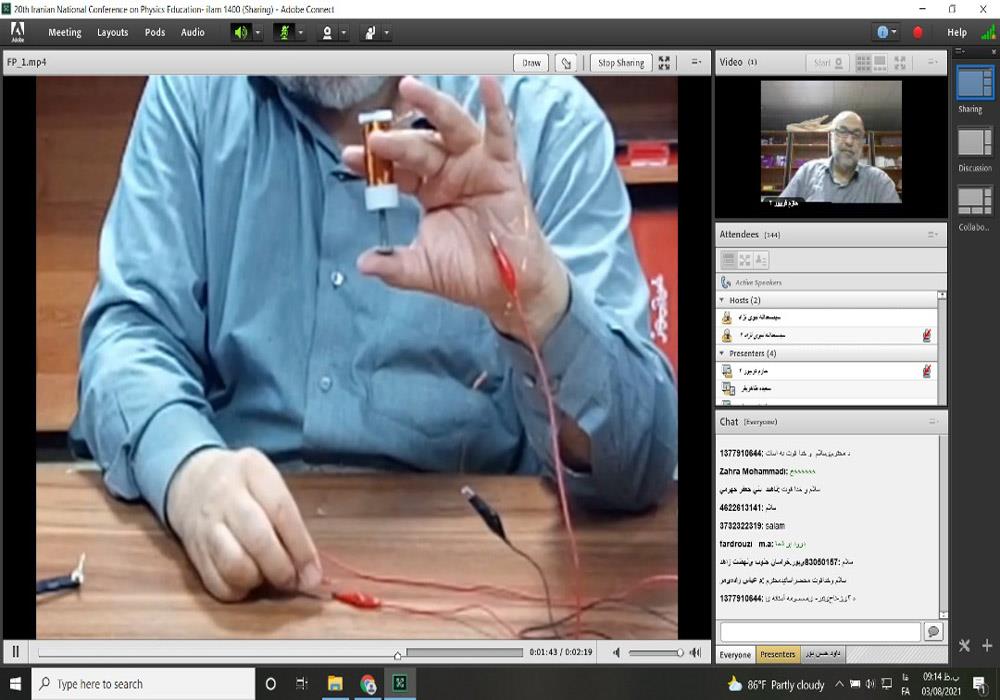Switch the Video pod to grid view
The height and width of the screenshot is (700, 1000).
(x=864, y=62)
